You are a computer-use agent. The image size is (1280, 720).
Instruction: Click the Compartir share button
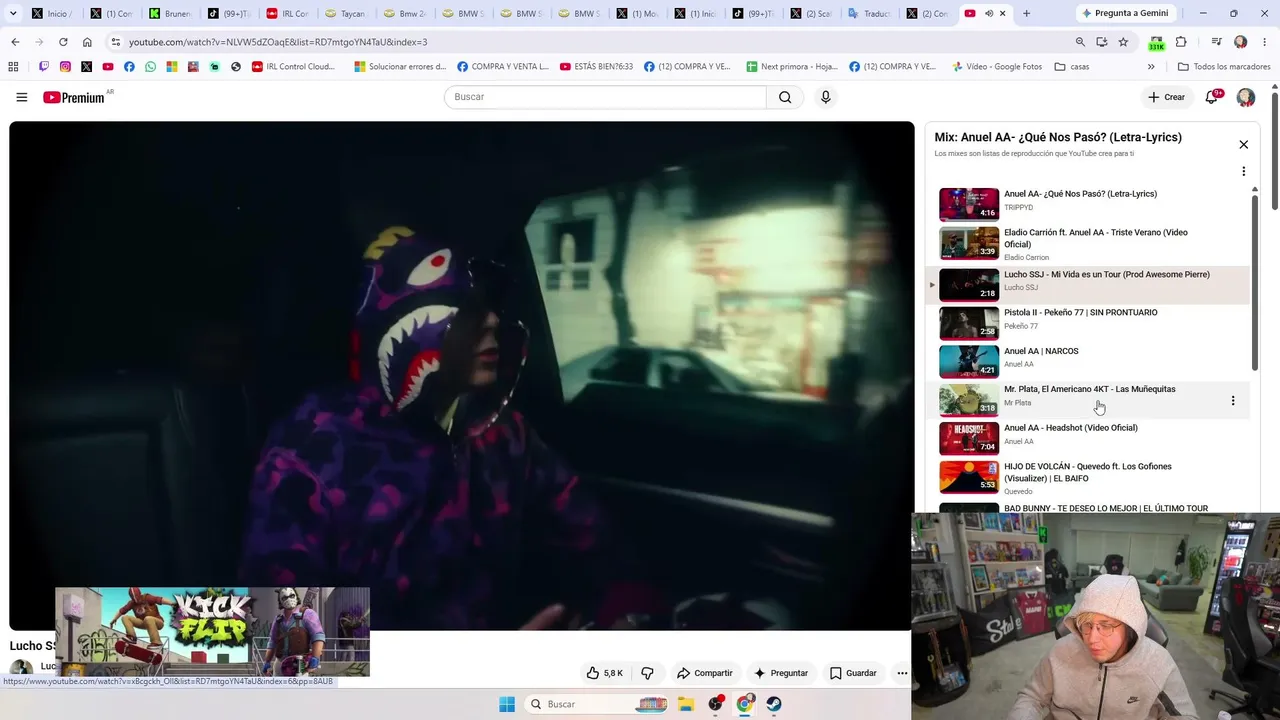705,673
